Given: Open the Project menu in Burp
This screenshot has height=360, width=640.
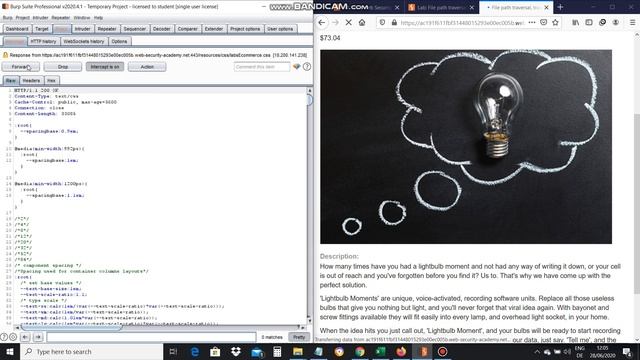Looking at the screenshot, I should 22,18.
